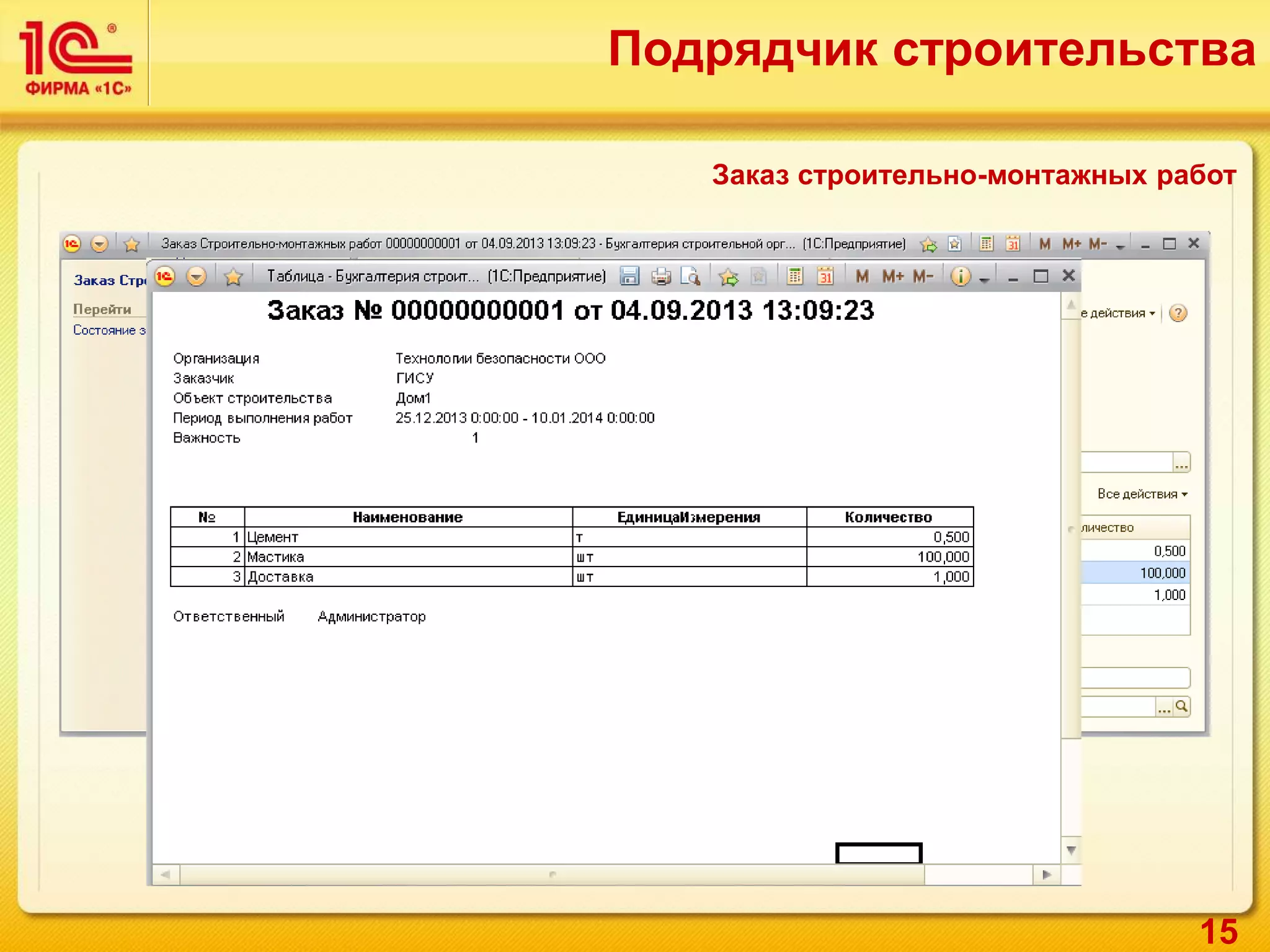The image size is (1270, 952).
Task: Click the add-to-favorites star with green arrow
Action: [x=728, y=276]
